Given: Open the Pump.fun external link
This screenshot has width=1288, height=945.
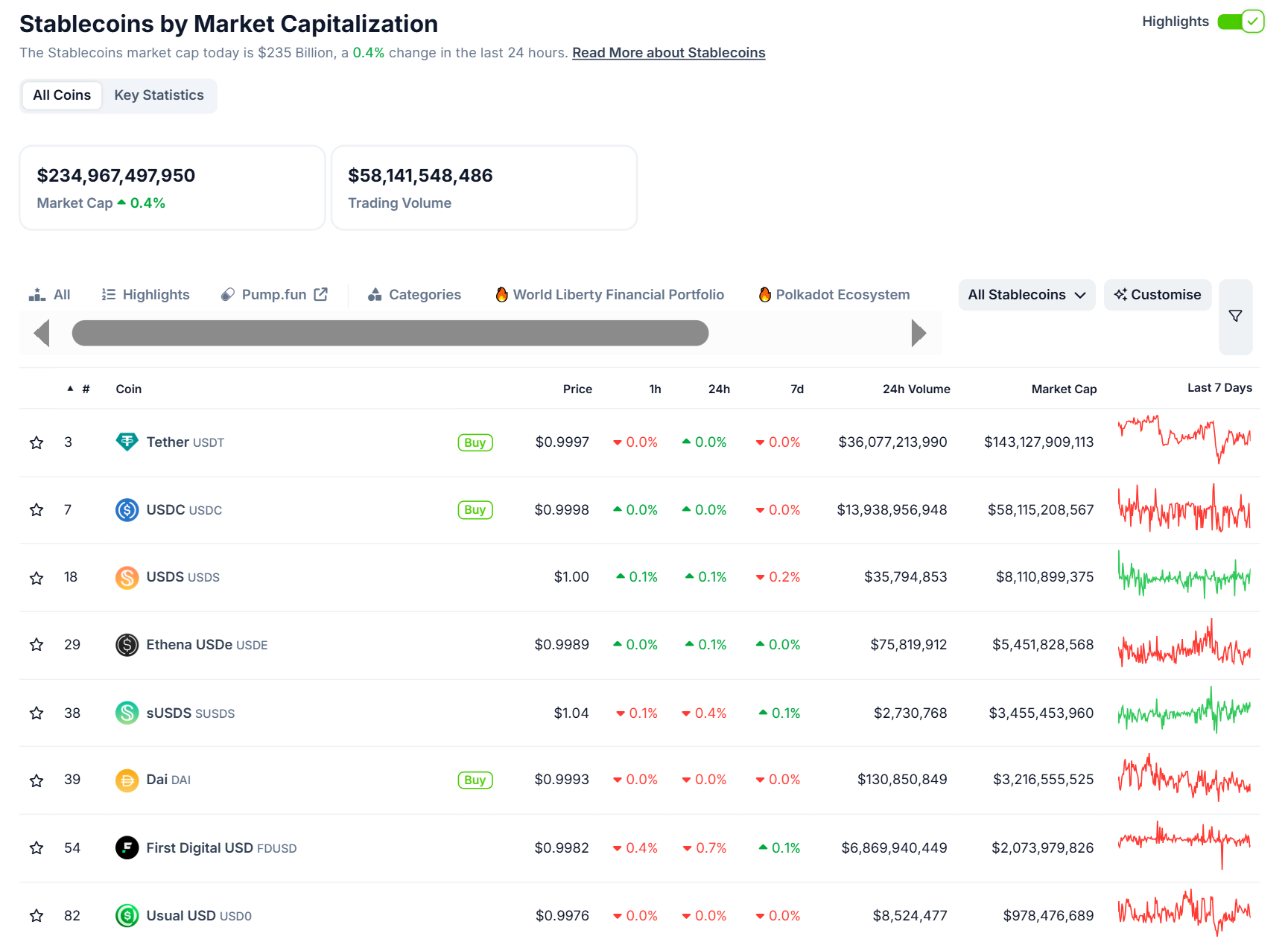Looking at the screenshot, I should (274, 295).
